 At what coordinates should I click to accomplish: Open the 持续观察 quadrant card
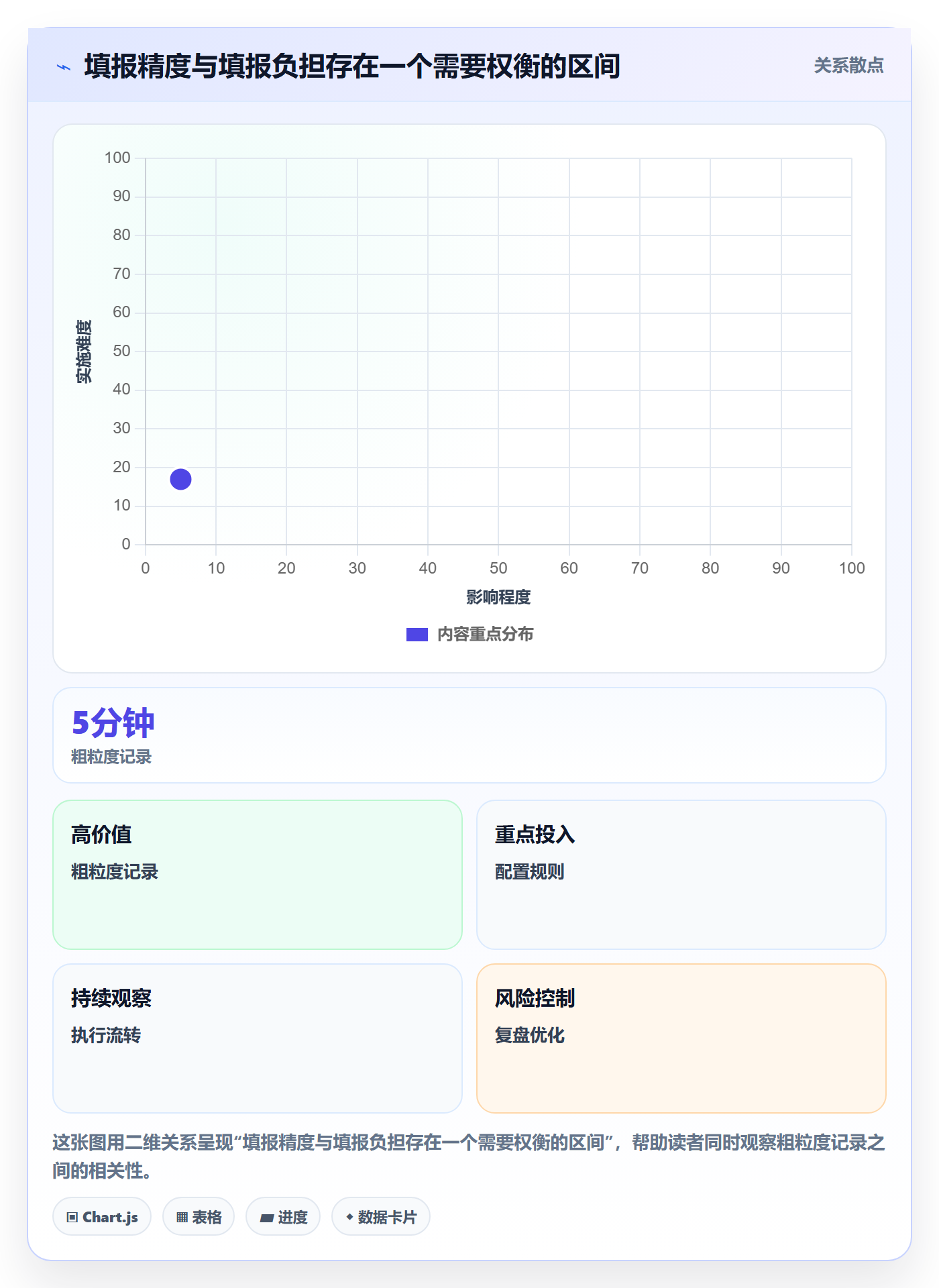[x=258, y=1038]
